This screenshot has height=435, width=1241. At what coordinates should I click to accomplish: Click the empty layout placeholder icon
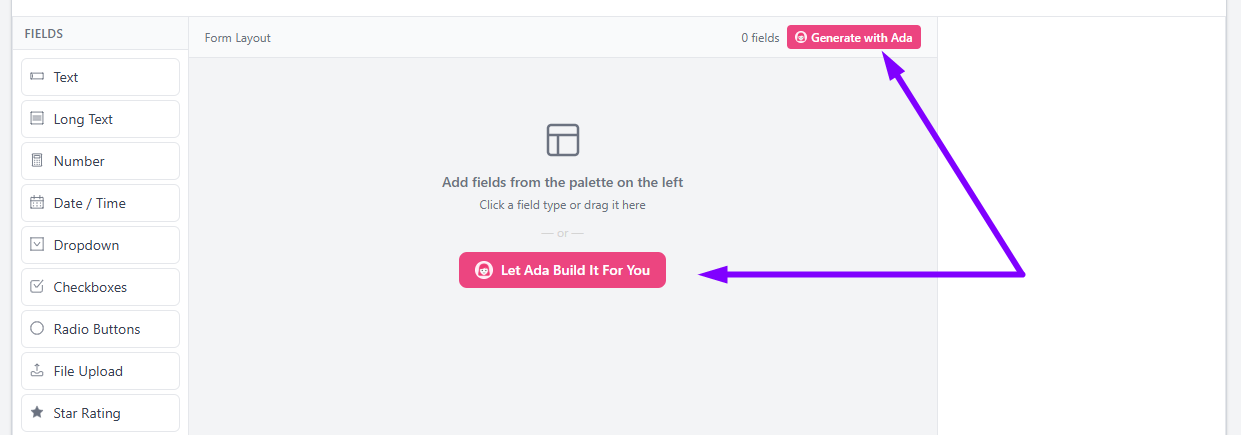[x=563, y=139]
